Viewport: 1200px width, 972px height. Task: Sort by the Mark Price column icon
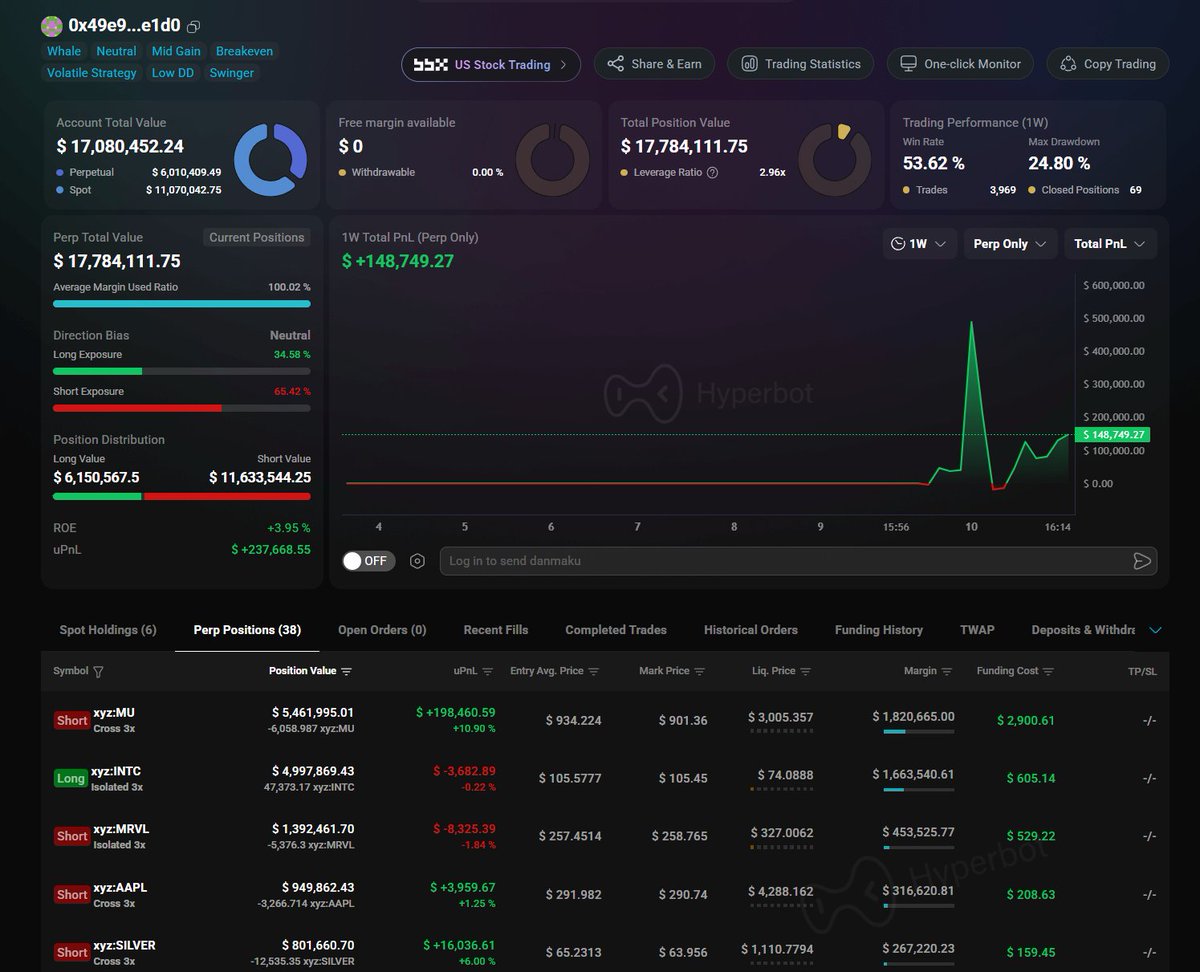point(700,671)
